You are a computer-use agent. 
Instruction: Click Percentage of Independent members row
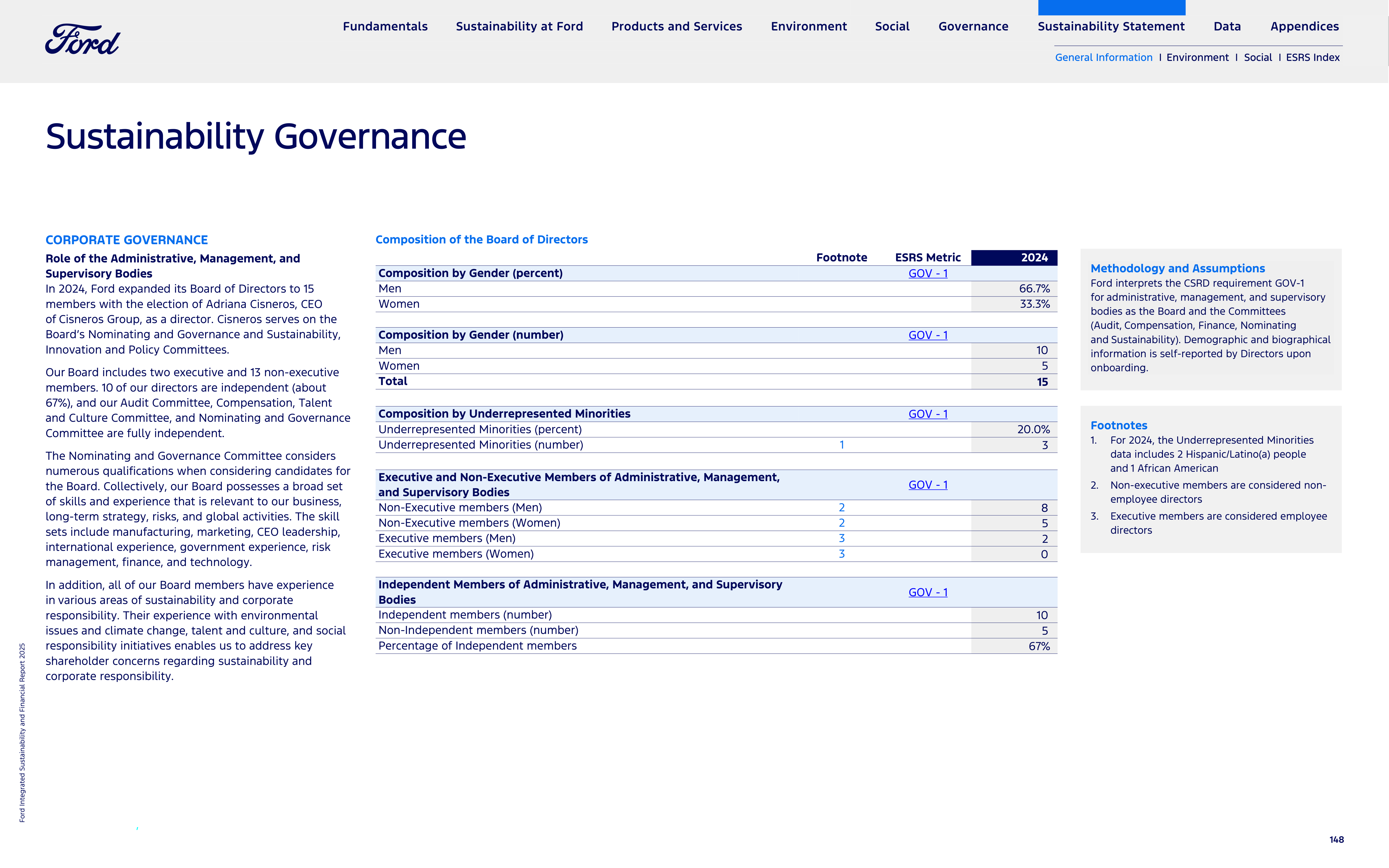pyautogui.click(x=716, y=646)
